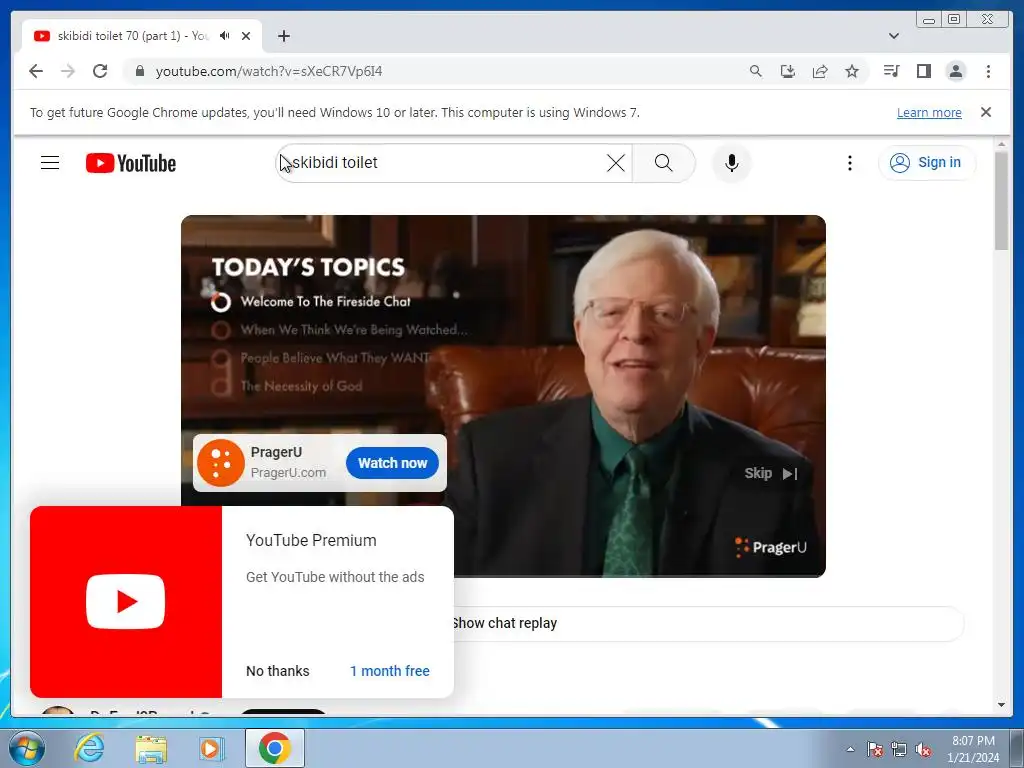The width and height of the screenshot is (1024, 768).
Task: Bookmark this page with the star icon
Action: pyautogui.click(x=852, y=71)
